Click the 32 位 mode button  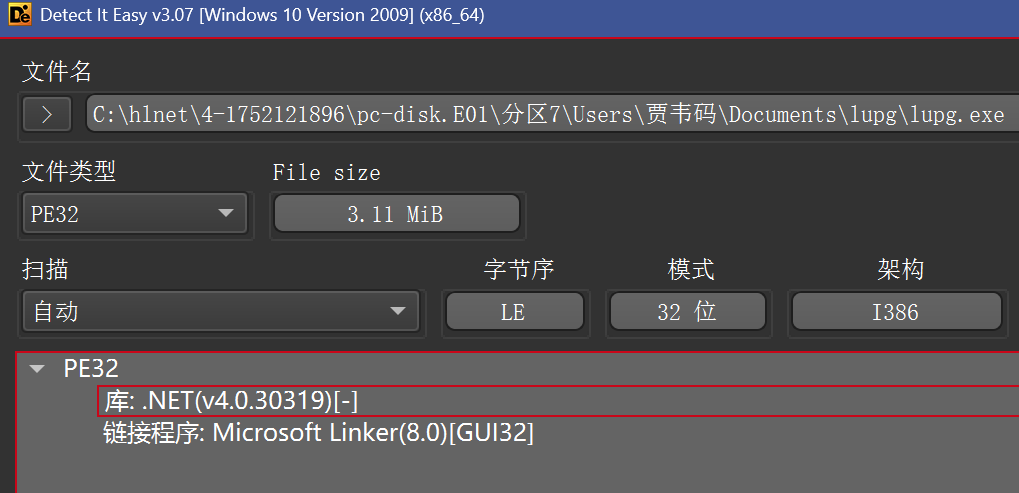pyautogui.click(x=686, y=312)
